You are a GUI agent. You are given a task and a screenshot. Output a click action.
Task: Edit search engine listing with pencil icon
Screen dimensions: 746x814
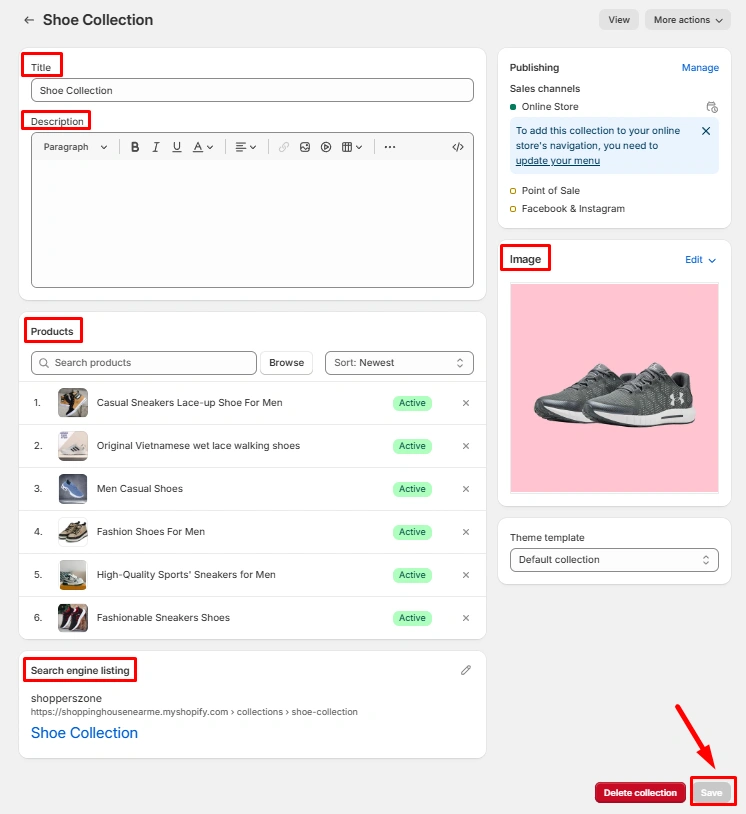465,670
